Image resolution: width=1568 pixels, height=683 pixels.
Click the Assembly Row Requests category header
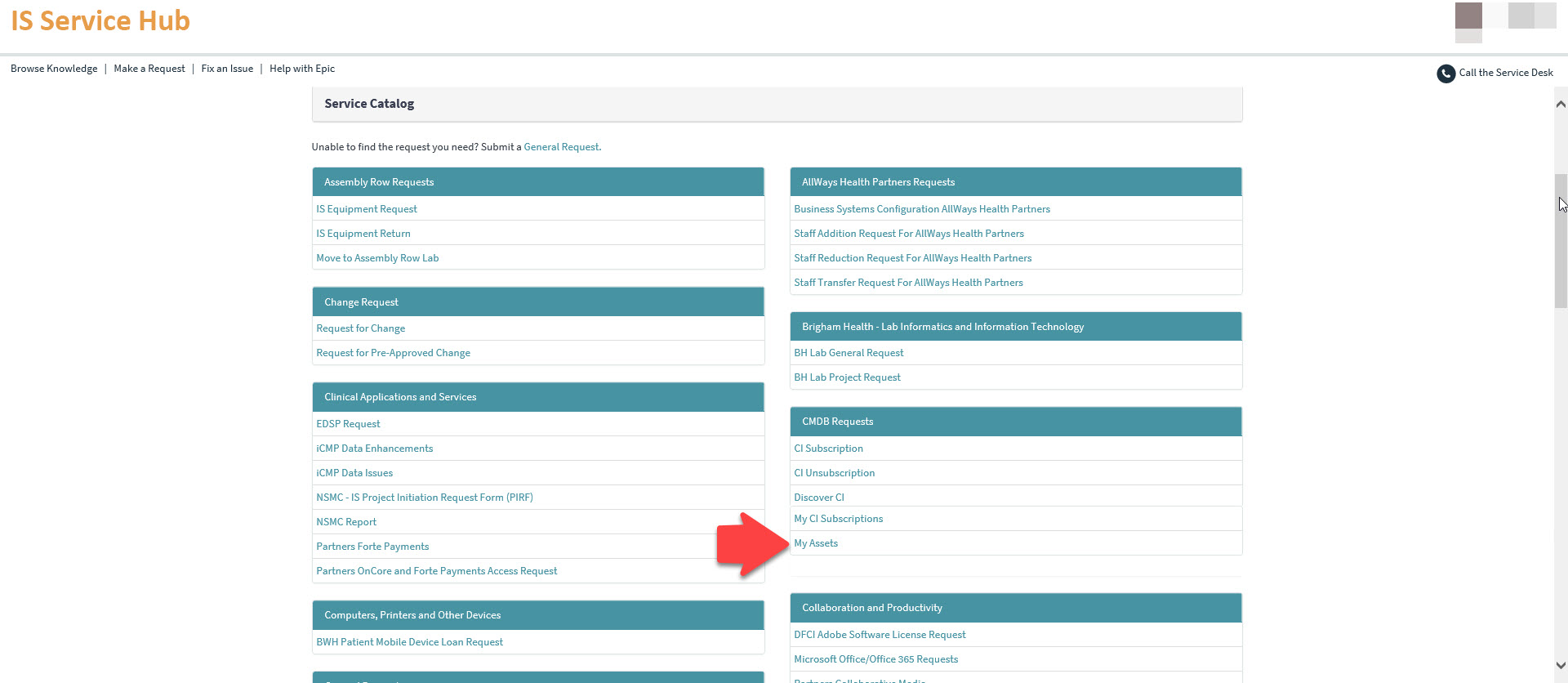(x=538, y=182)
